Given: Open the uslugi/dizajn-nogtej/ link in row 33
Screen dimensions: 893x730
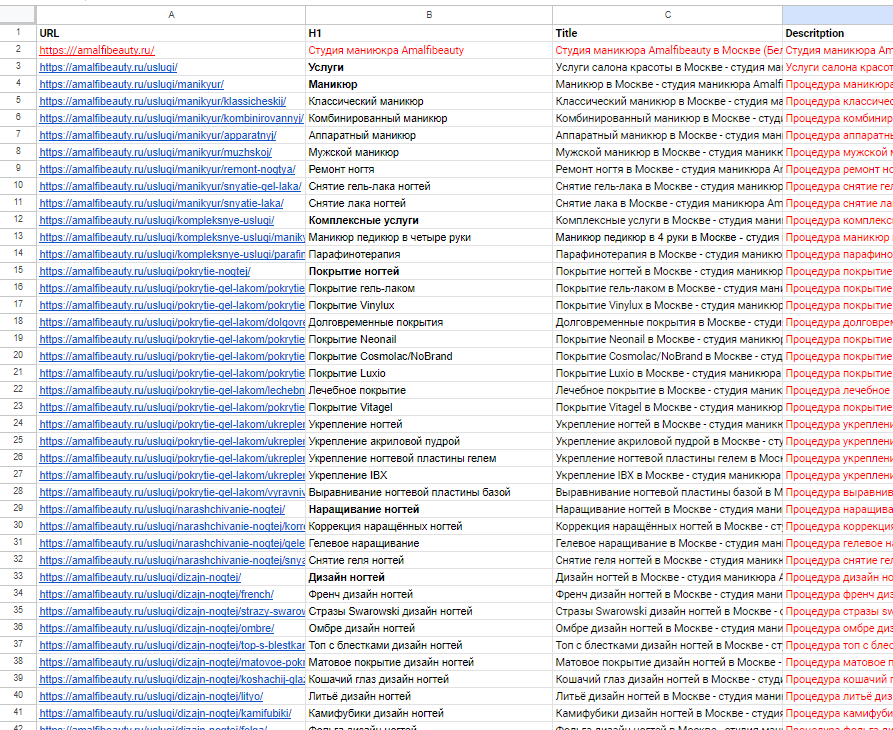Looking at the screenshot, I should [140, 577].
